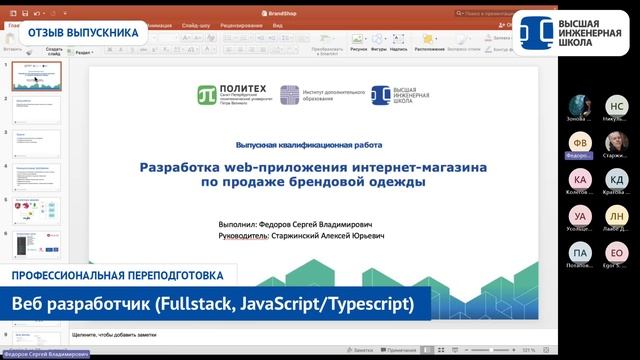Screen dimensions: 640x360
Task: Switch to slide sorter view
Action: (x=441, y=350)
